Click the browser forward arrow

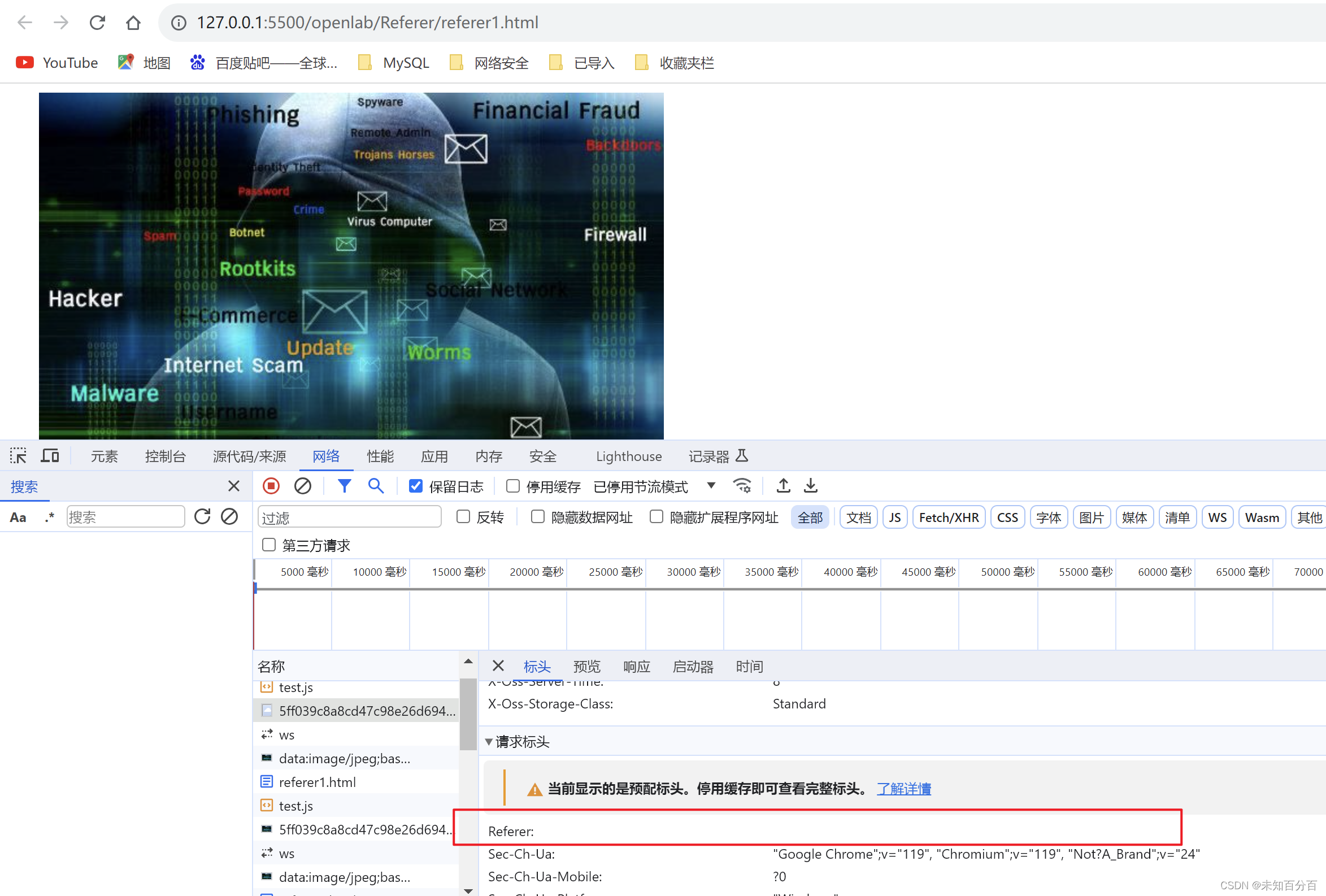[x=60, y=22]
